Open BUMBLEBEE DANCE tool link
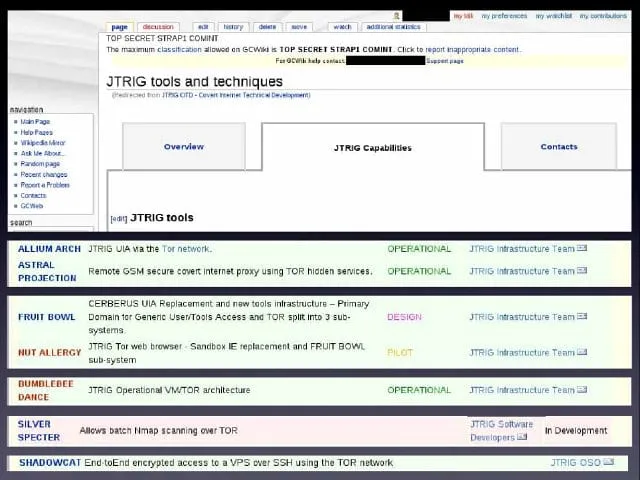 pos(46,390)
